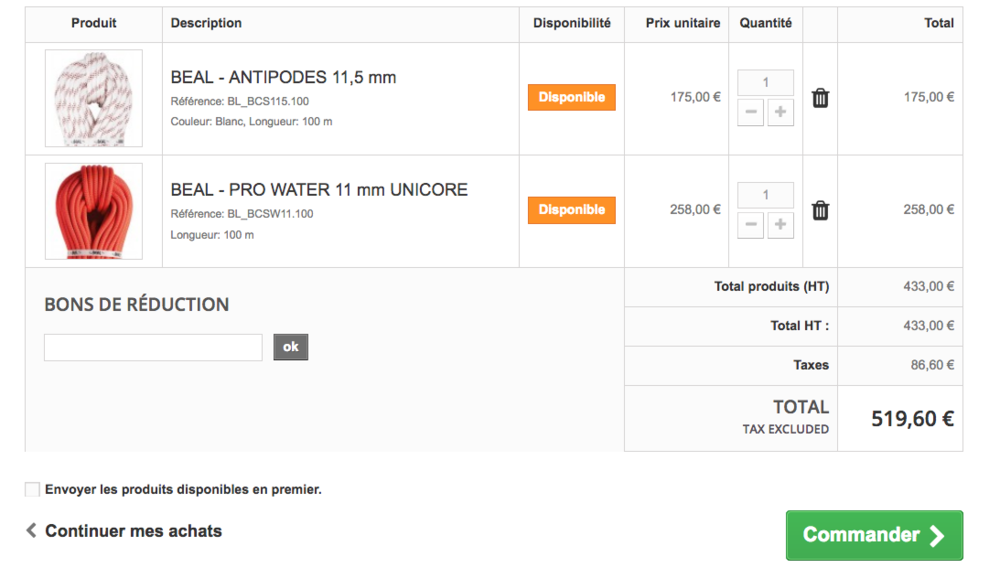Click the chevron left of Continuer mes achats
1000x578 pixels.
pyautogui.click(x=31, y=530)
